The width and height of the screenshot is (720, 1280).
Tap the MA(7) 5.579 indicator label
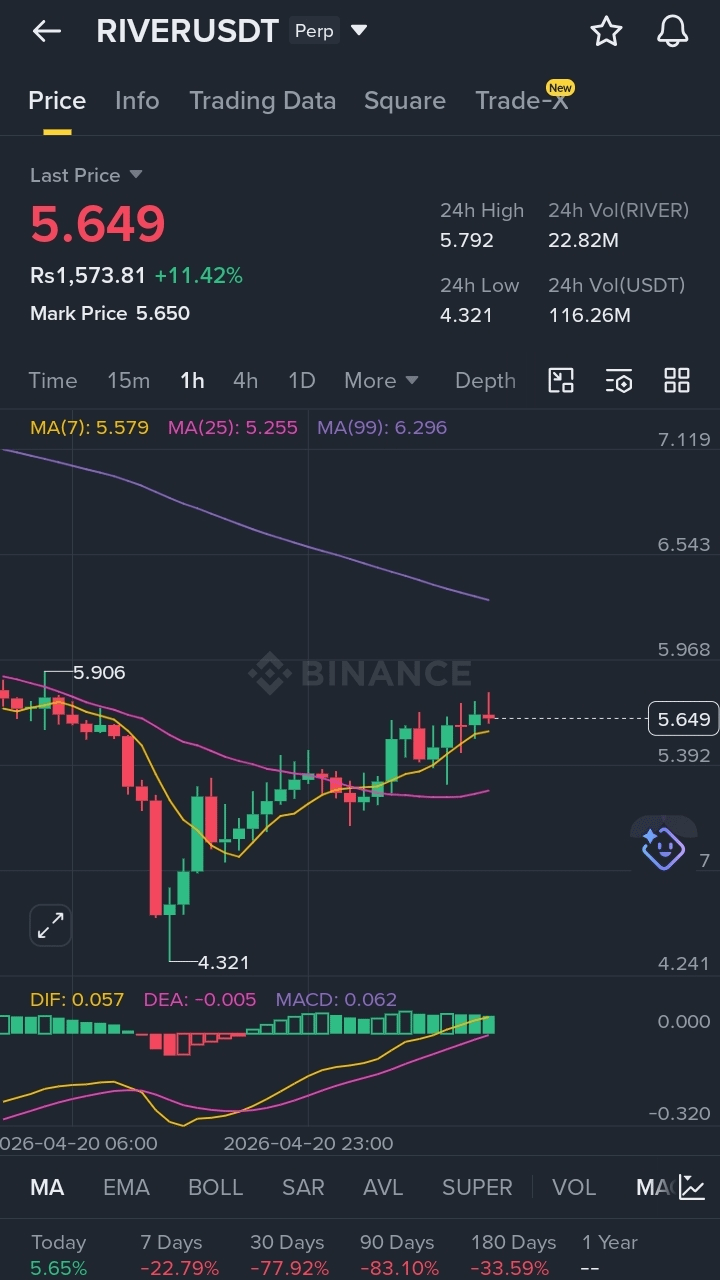(x=89, y=428)
